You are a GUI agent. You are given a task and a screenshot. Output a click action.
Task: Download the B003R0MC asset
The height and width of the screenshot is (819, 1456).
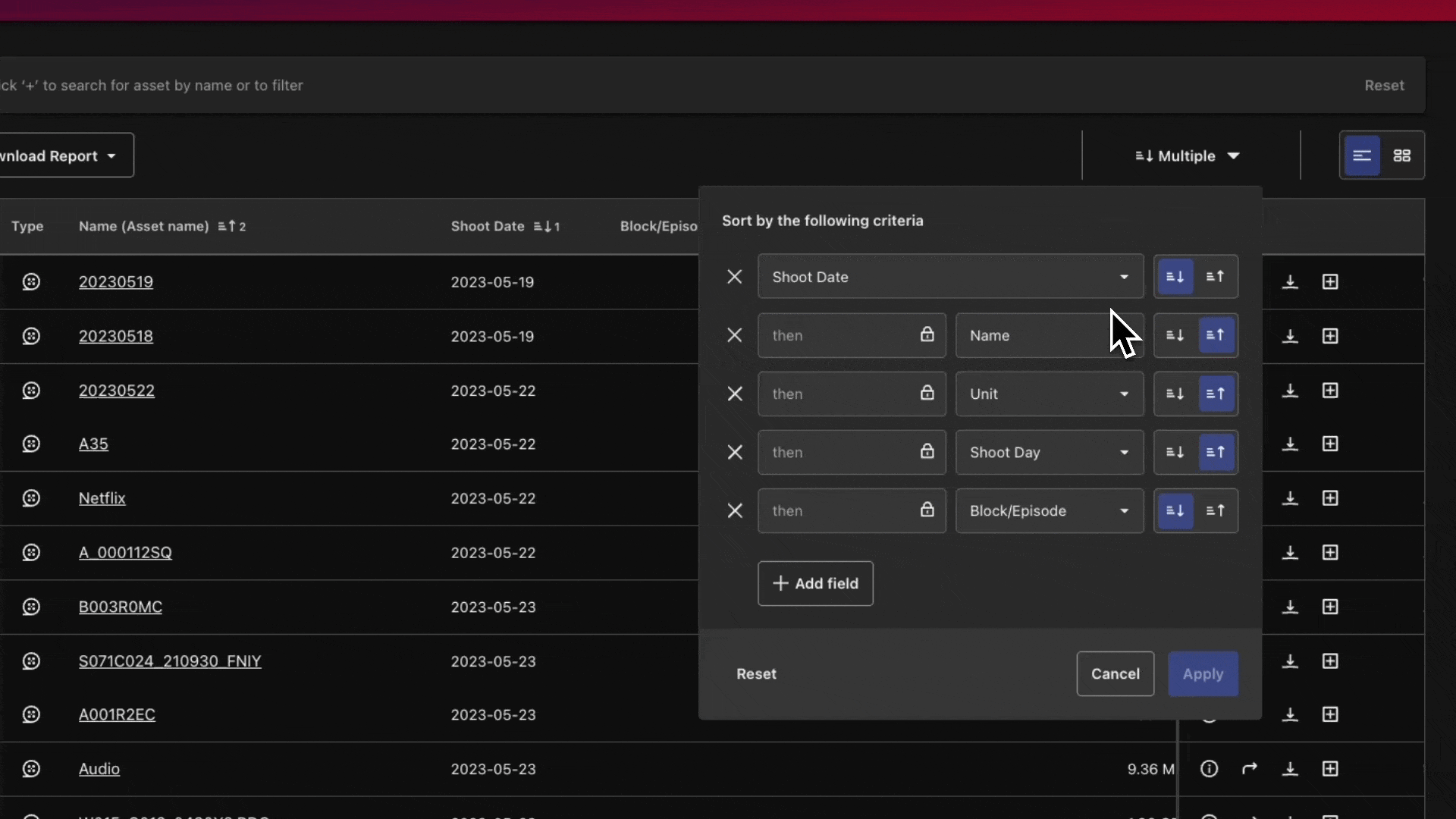pos(1290,607)
